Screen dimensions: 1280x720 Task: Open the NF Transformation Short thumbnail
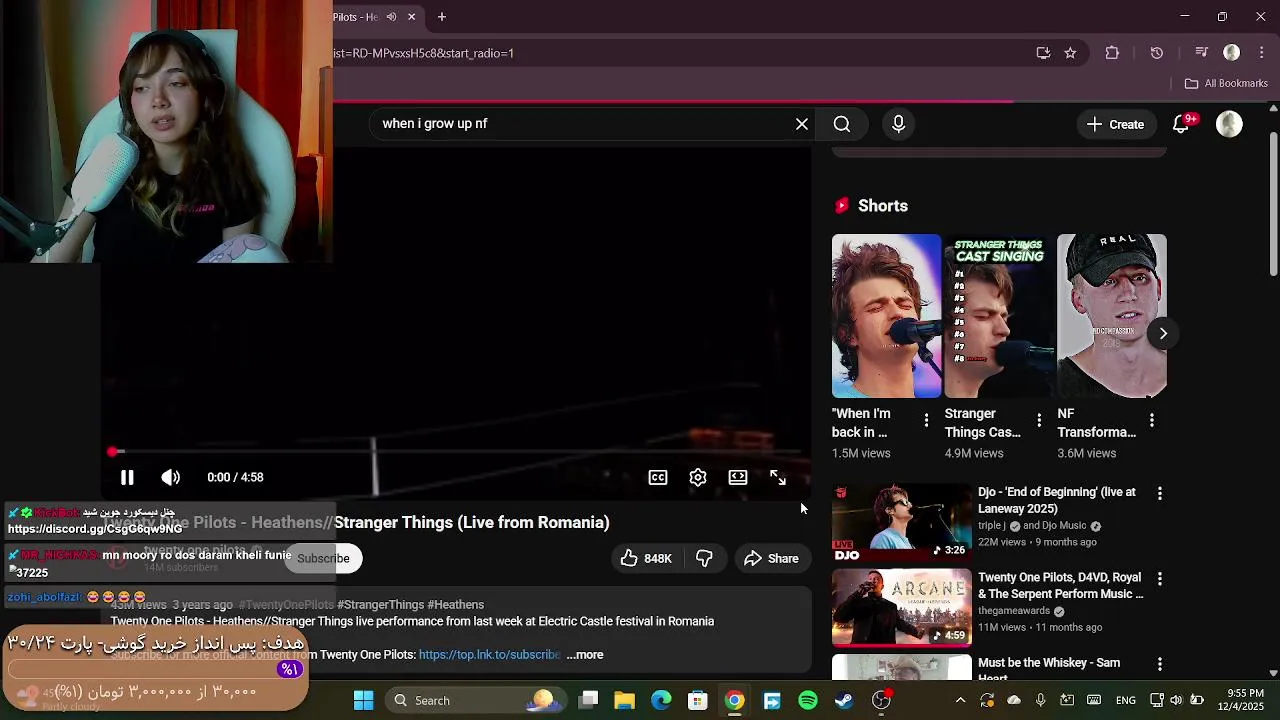click(1112, 316)
